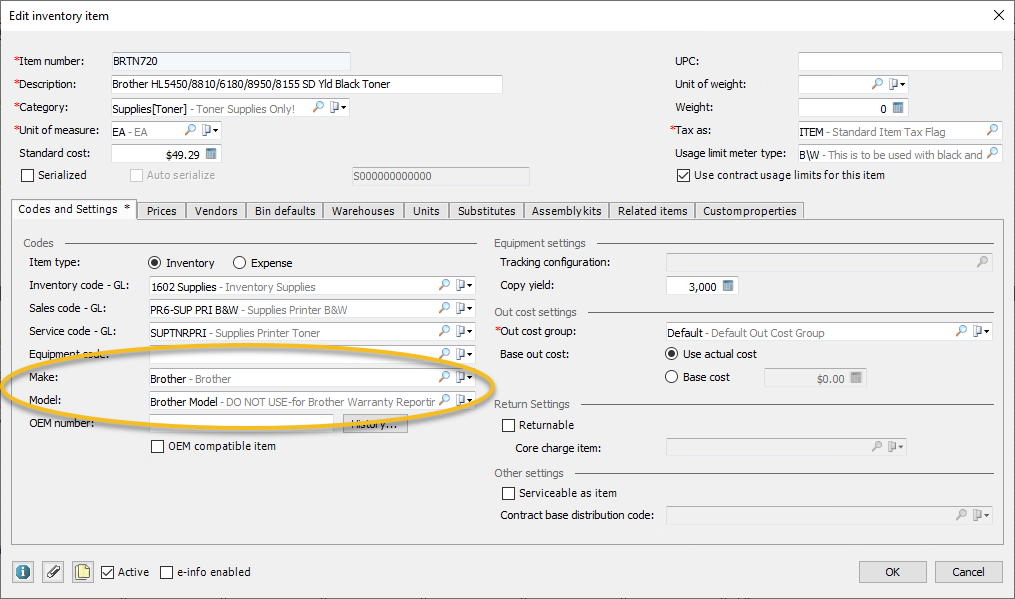The height and width of the screenshot is (599, 1015).
Task: Switch to the Related items tab
Action: [652, 211]
